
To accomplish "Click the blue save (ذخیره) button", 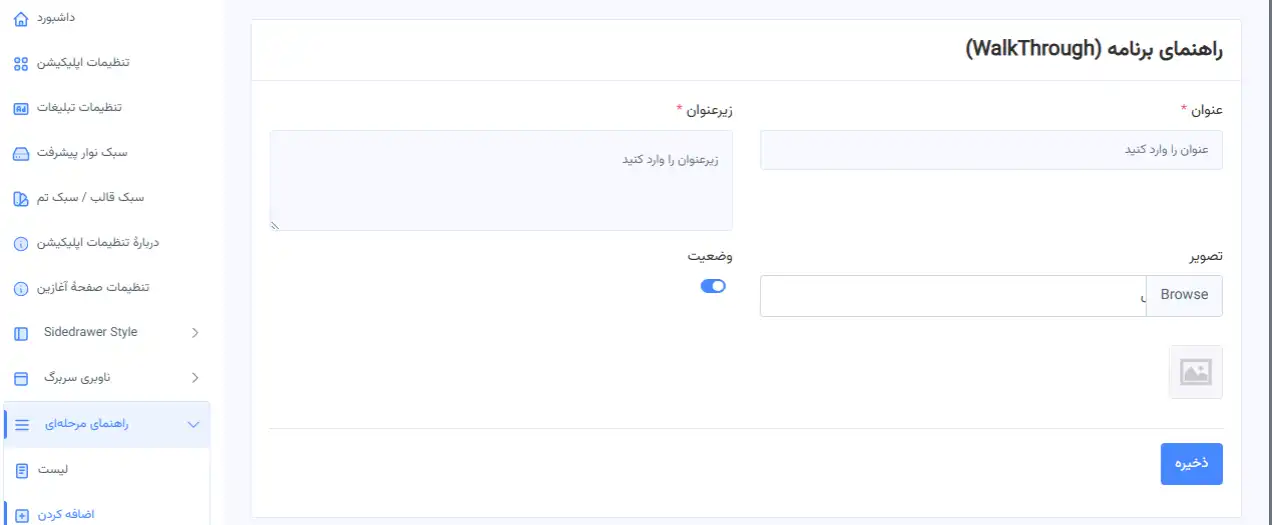I will coord(1191,464).
